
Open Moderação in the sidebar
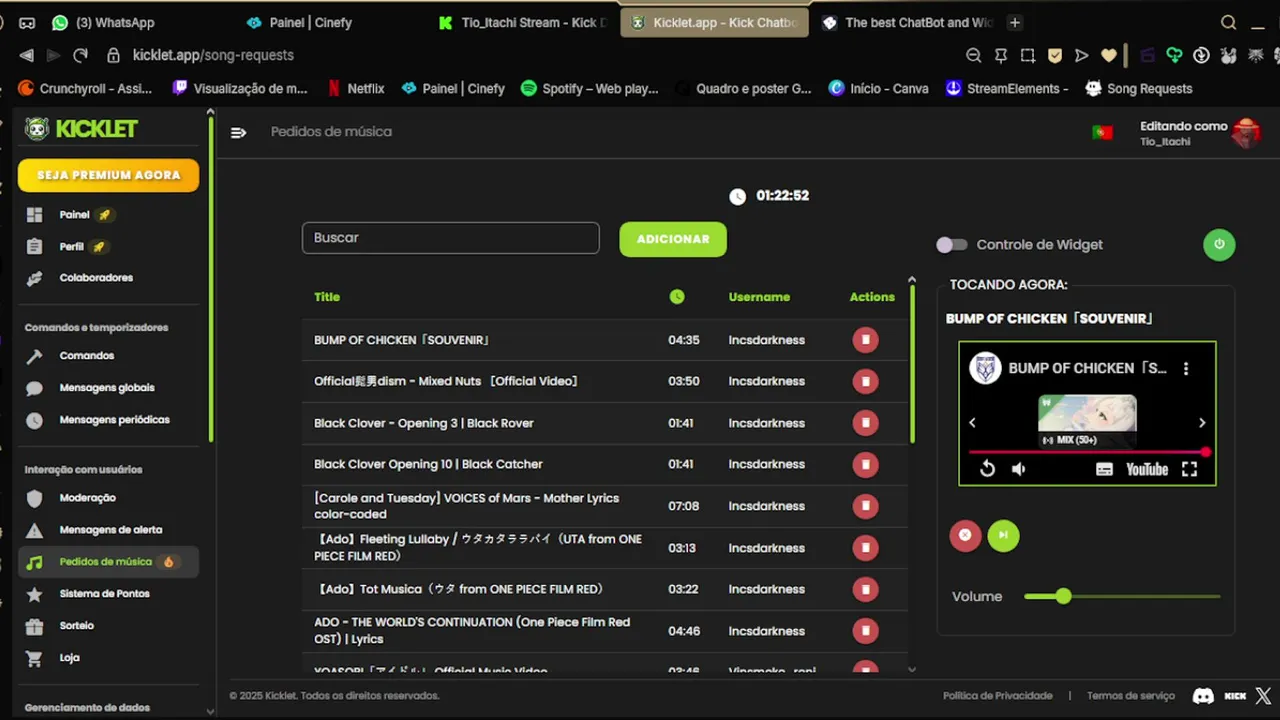[x=87, y=498]
